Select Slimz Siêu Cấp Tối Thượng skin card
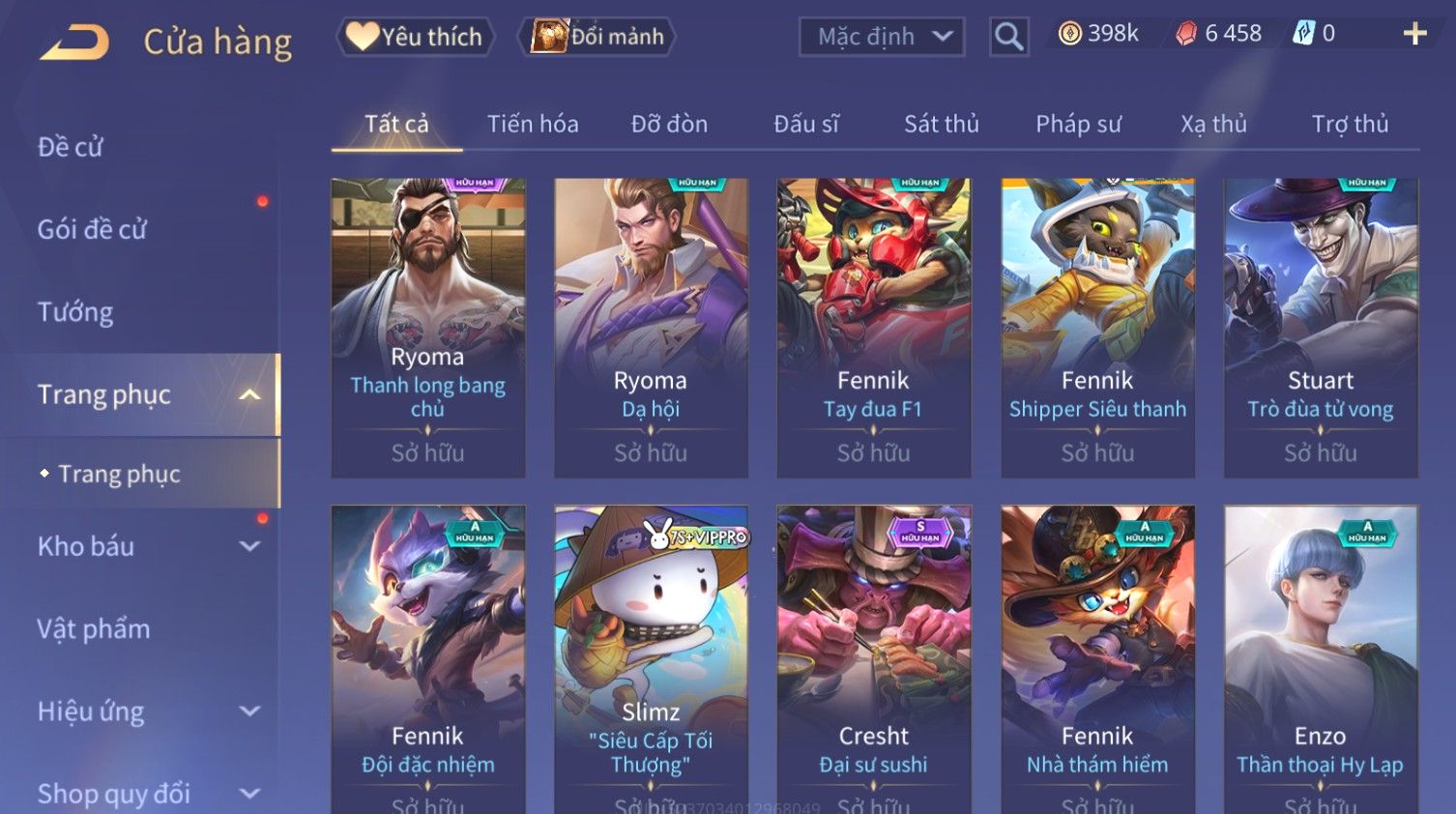 (651, 659)
